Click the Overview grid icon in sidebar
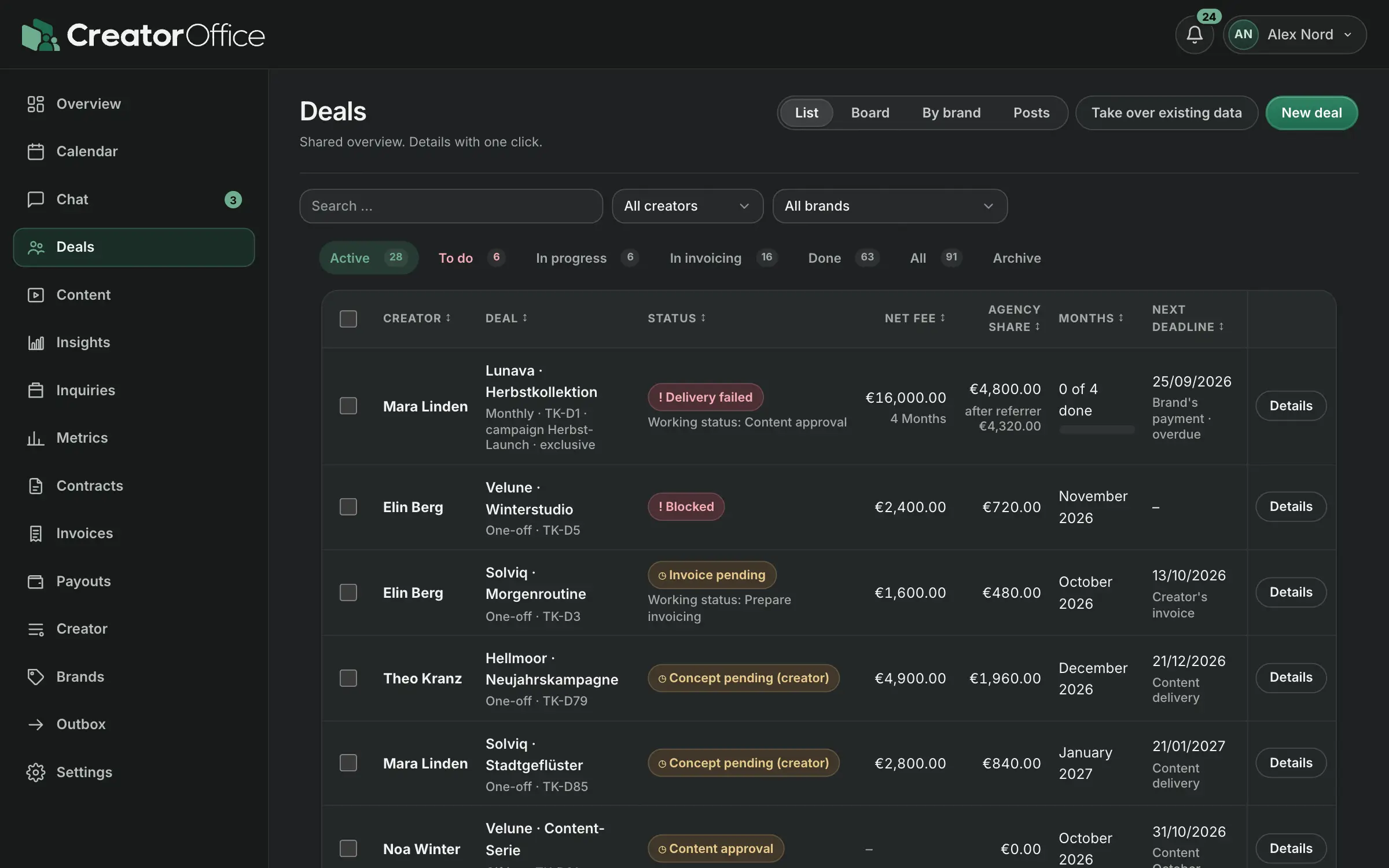This screenshot has height=868, width=1389. click(x=36, y=104)
